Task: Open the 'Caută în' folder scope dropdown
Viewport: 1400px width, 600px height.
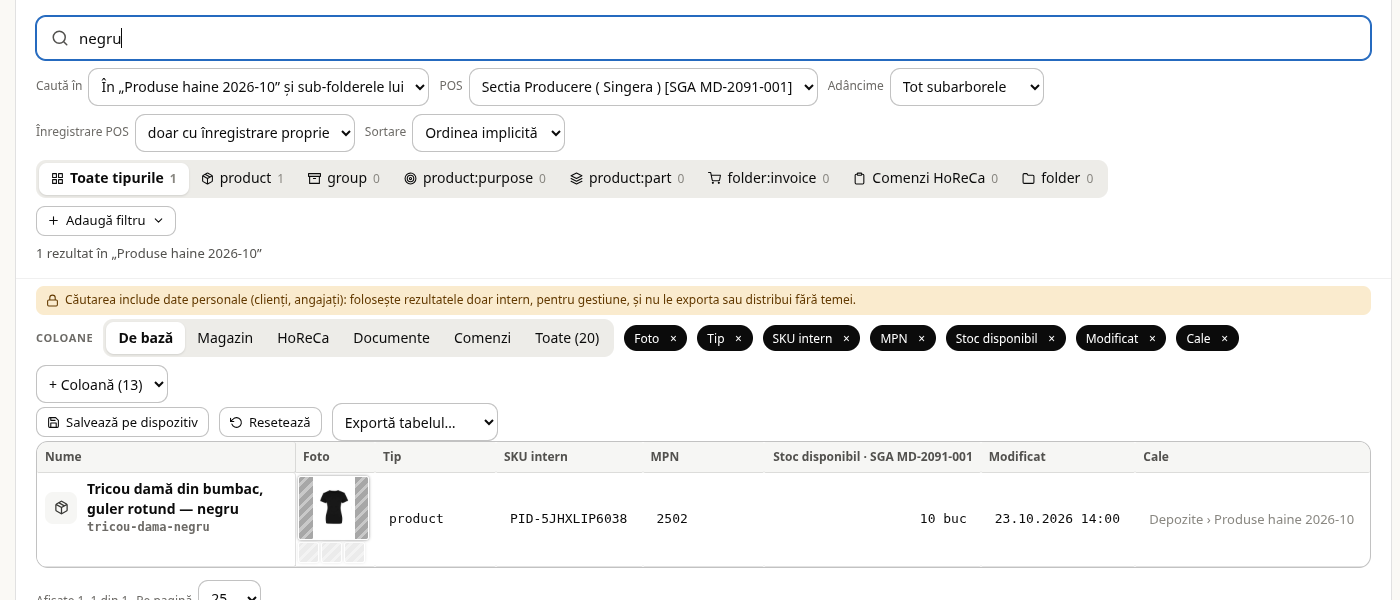Action: click(258, 87)
